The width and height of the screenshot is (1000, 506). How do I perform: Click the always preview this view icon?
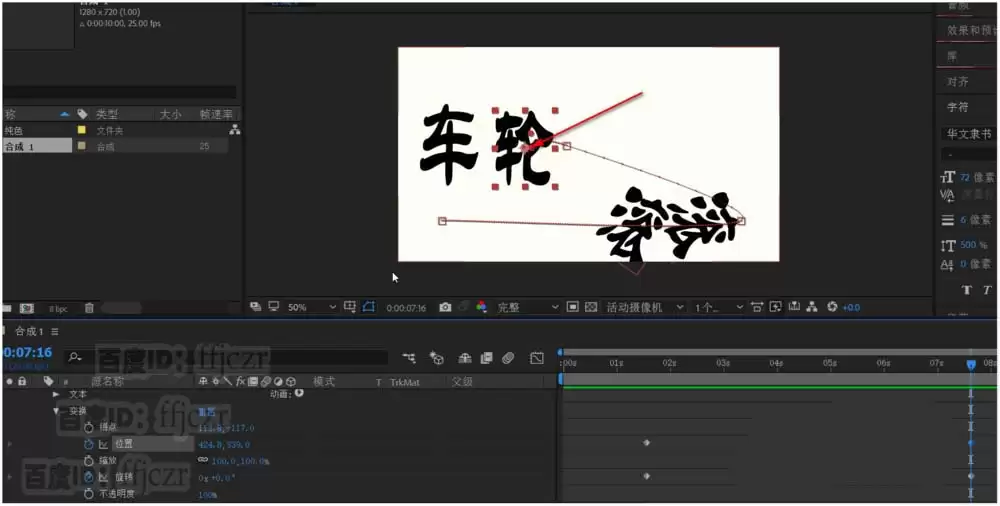pos(256,307)
